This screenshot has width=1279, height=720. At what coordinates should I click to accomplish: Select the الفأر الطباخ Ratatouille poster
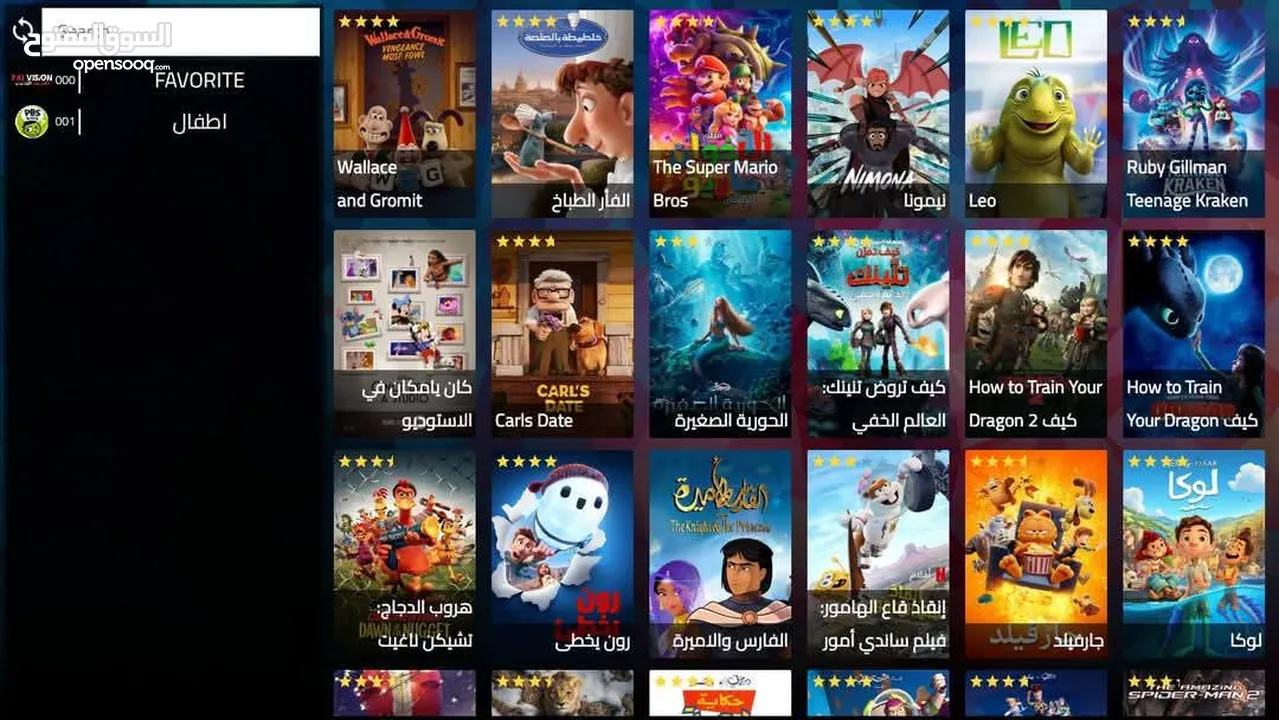pos(562,113)
